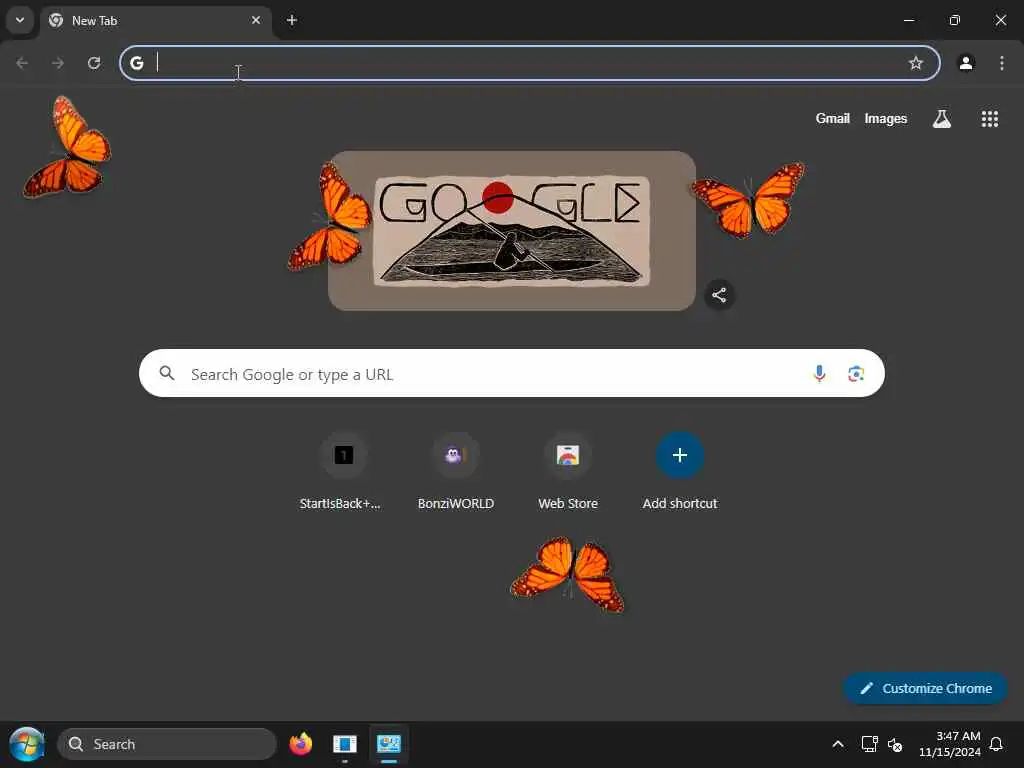This screenshot has height=768, width=1024.
Task: Bookmark this tab with the star icon
Action: pos(916,63)
